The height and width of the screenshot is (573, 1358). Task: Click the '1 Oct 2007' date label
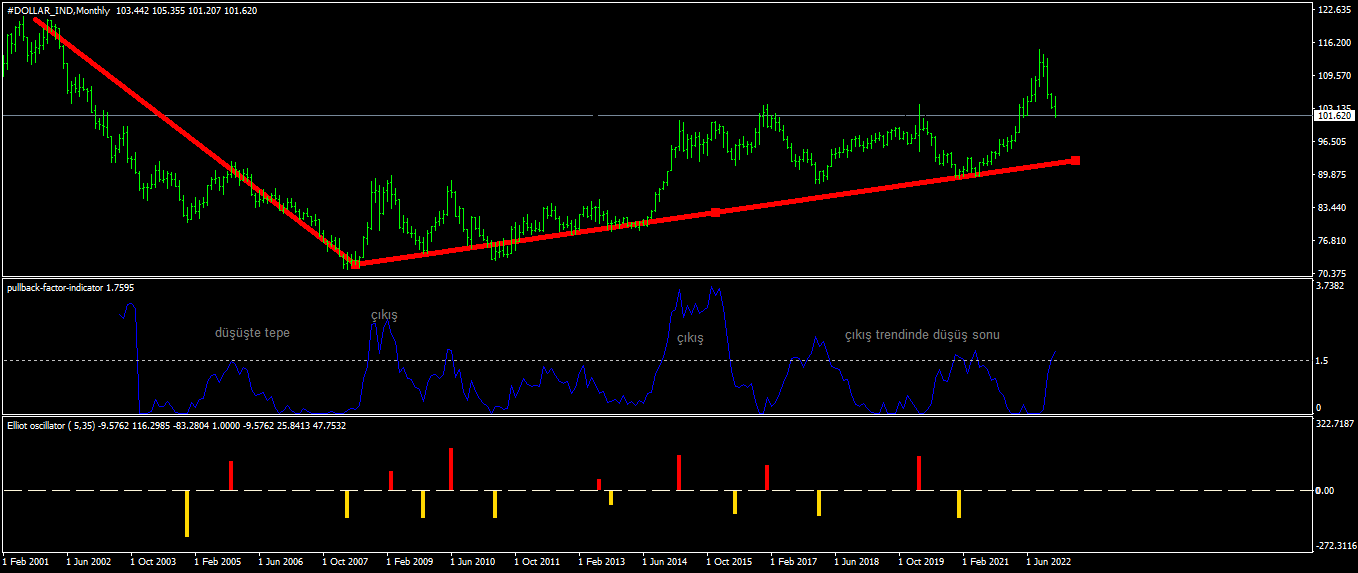pos(344,562)
